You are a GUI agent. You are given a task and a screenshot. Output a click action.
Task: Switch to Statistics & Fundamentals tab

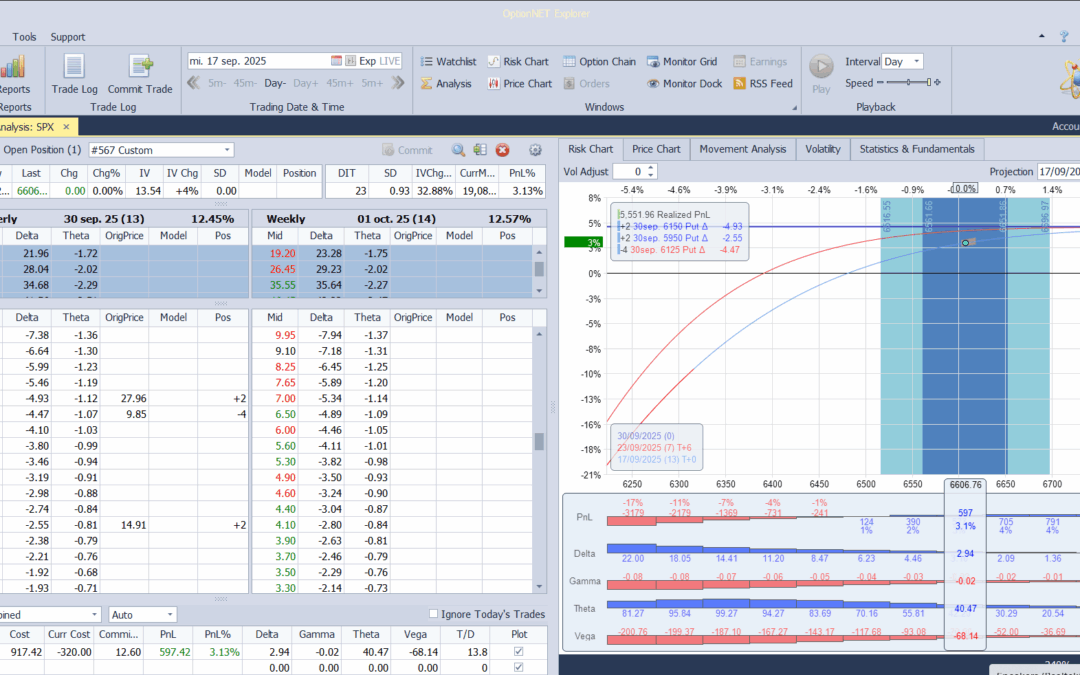[917, 149]
